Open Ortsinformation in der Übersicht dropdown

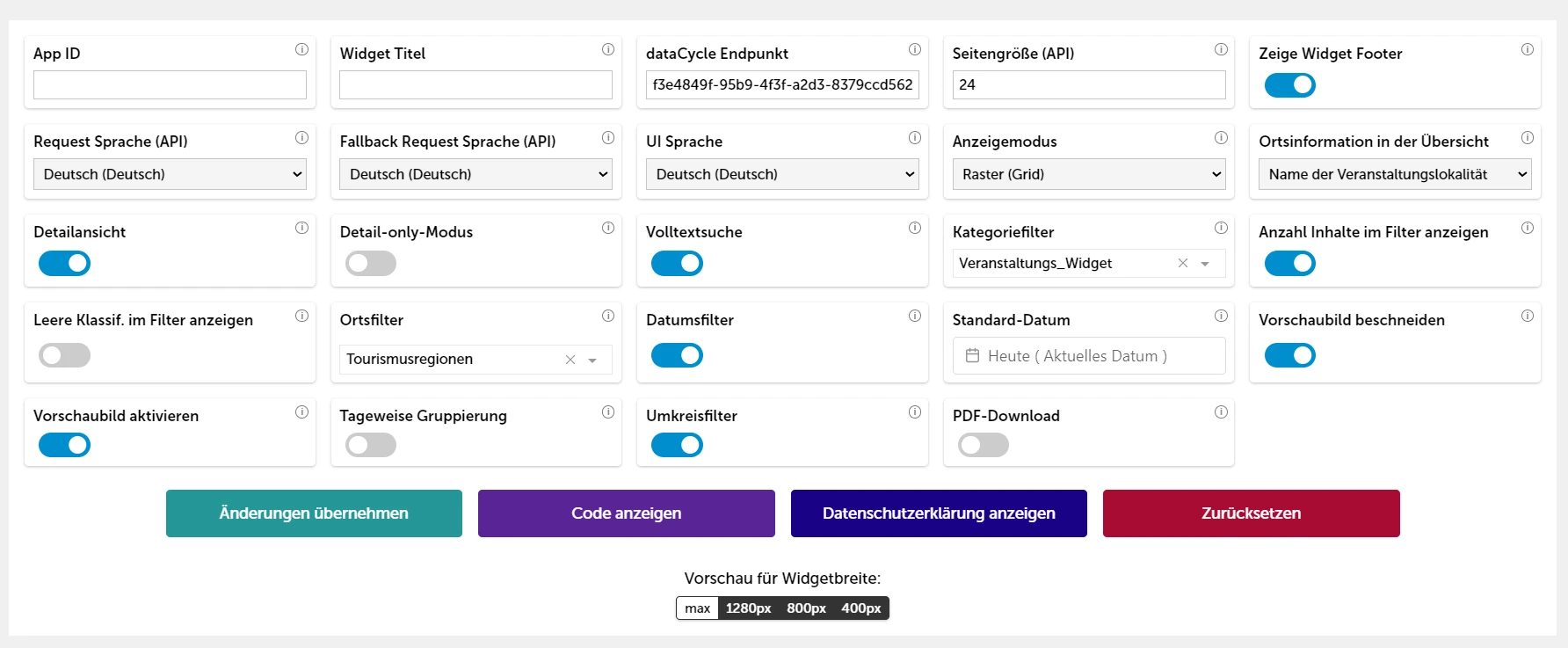point(1395,174)
